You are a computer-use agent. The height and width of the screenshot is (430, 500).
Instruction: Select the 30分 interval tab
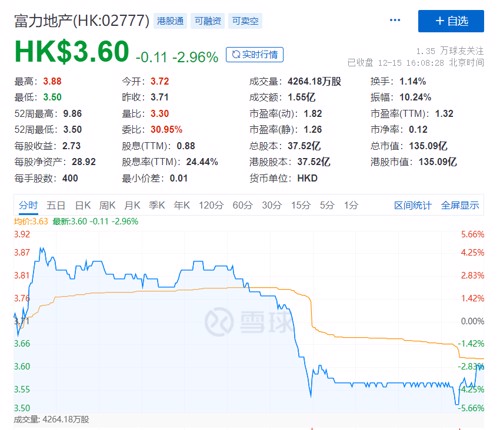[x=272, y=205]
